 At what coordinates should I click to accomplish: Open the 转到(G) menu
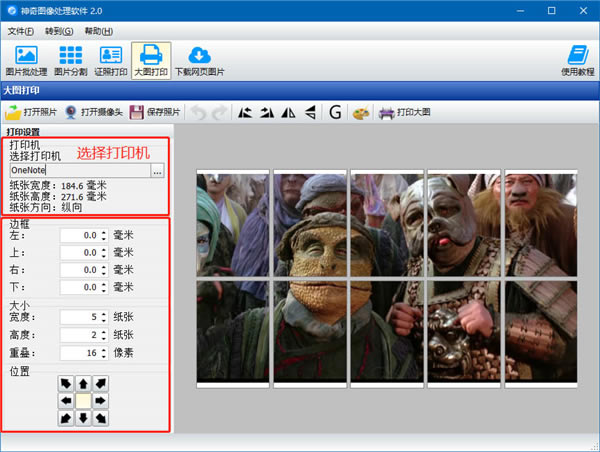60,32
